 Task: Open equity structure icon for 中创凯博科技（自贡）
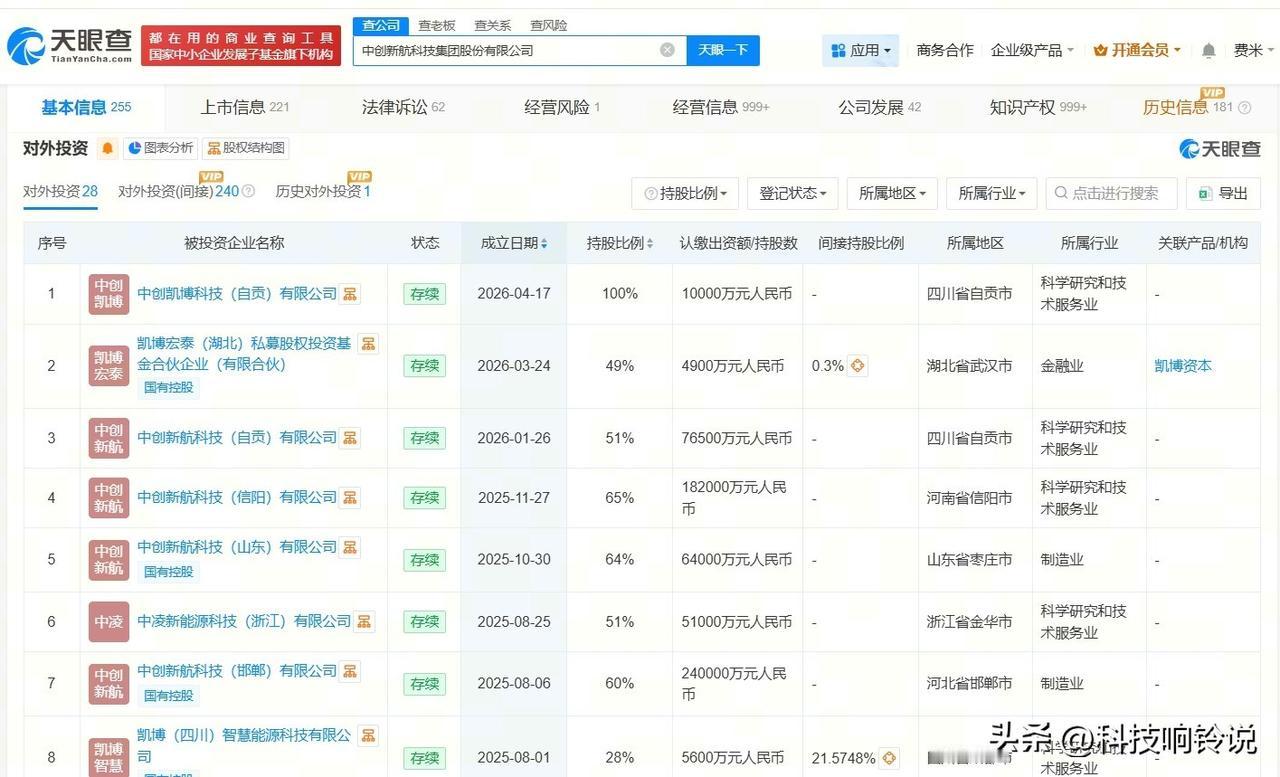350,294
